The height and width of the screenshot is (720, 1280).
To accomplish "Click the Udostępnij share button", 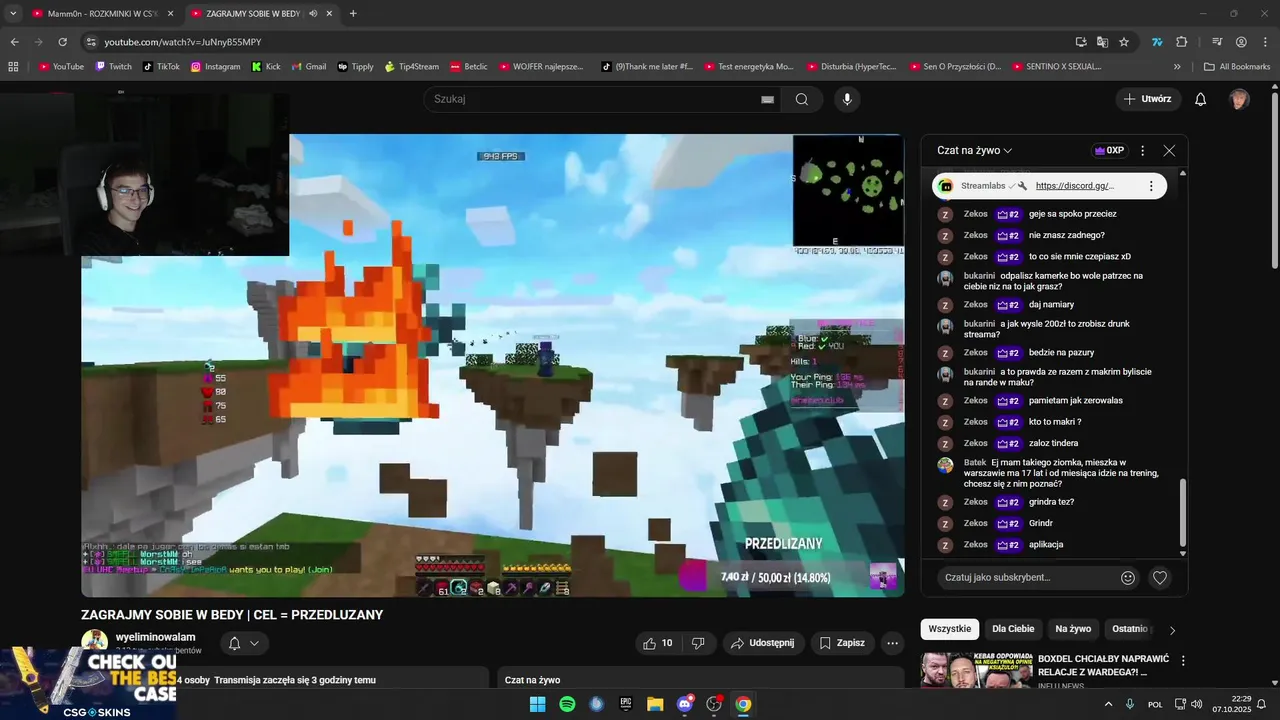I will (762, 643).
